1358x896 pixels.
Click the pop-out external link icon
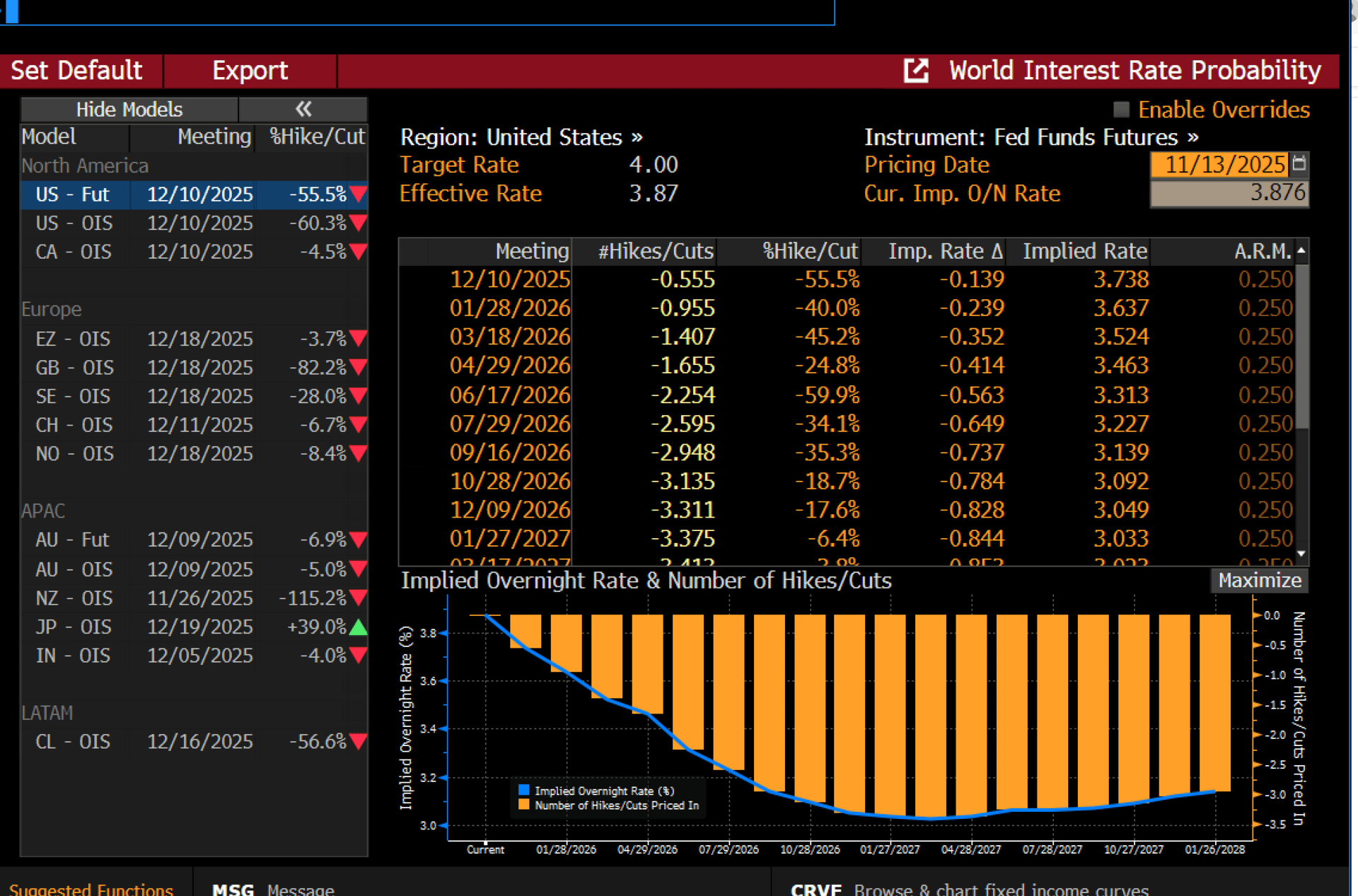pos(916,71)
